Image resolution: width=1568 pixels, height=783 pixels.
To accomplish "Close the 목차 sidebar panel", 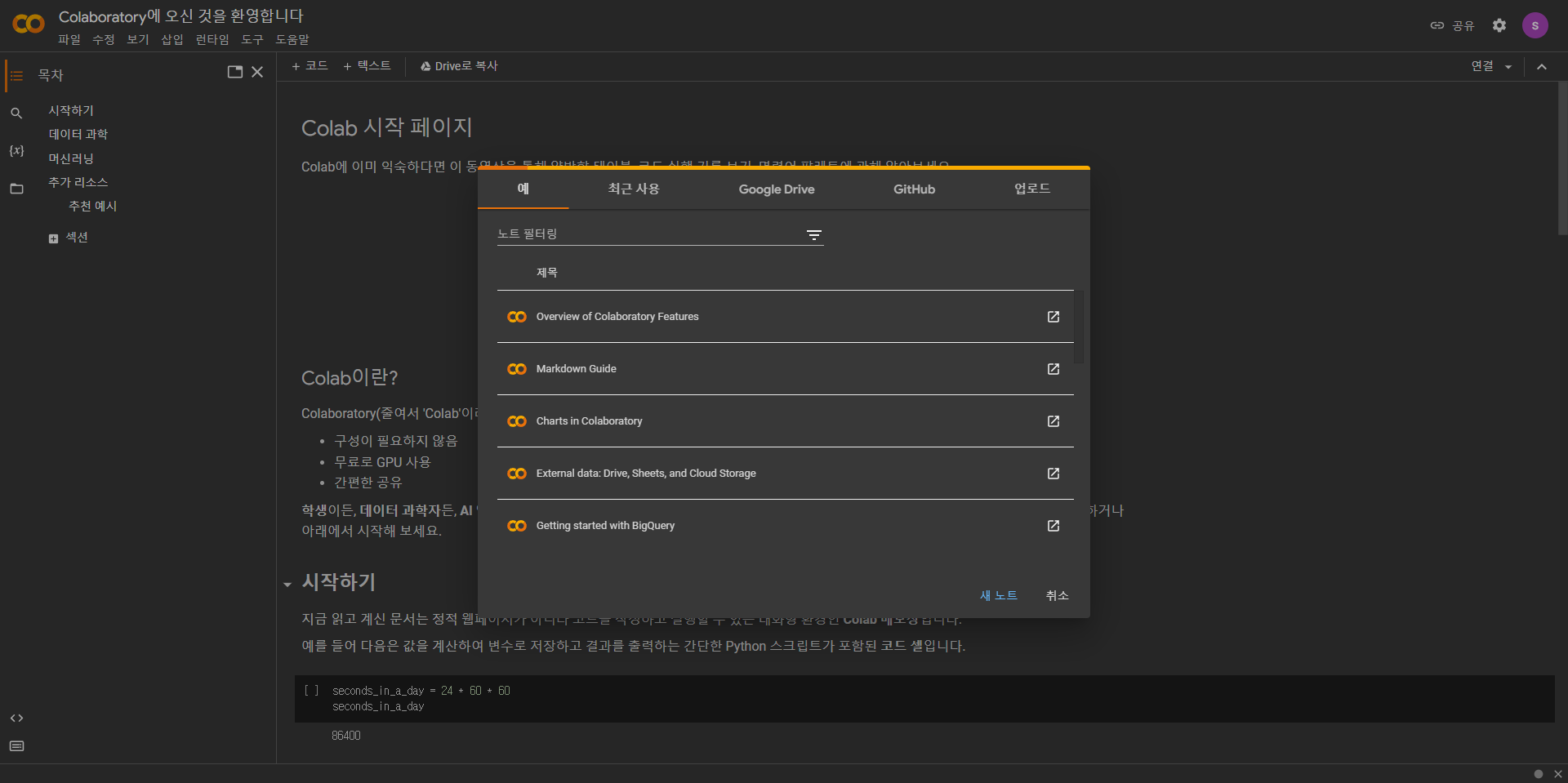I will 257,72.
